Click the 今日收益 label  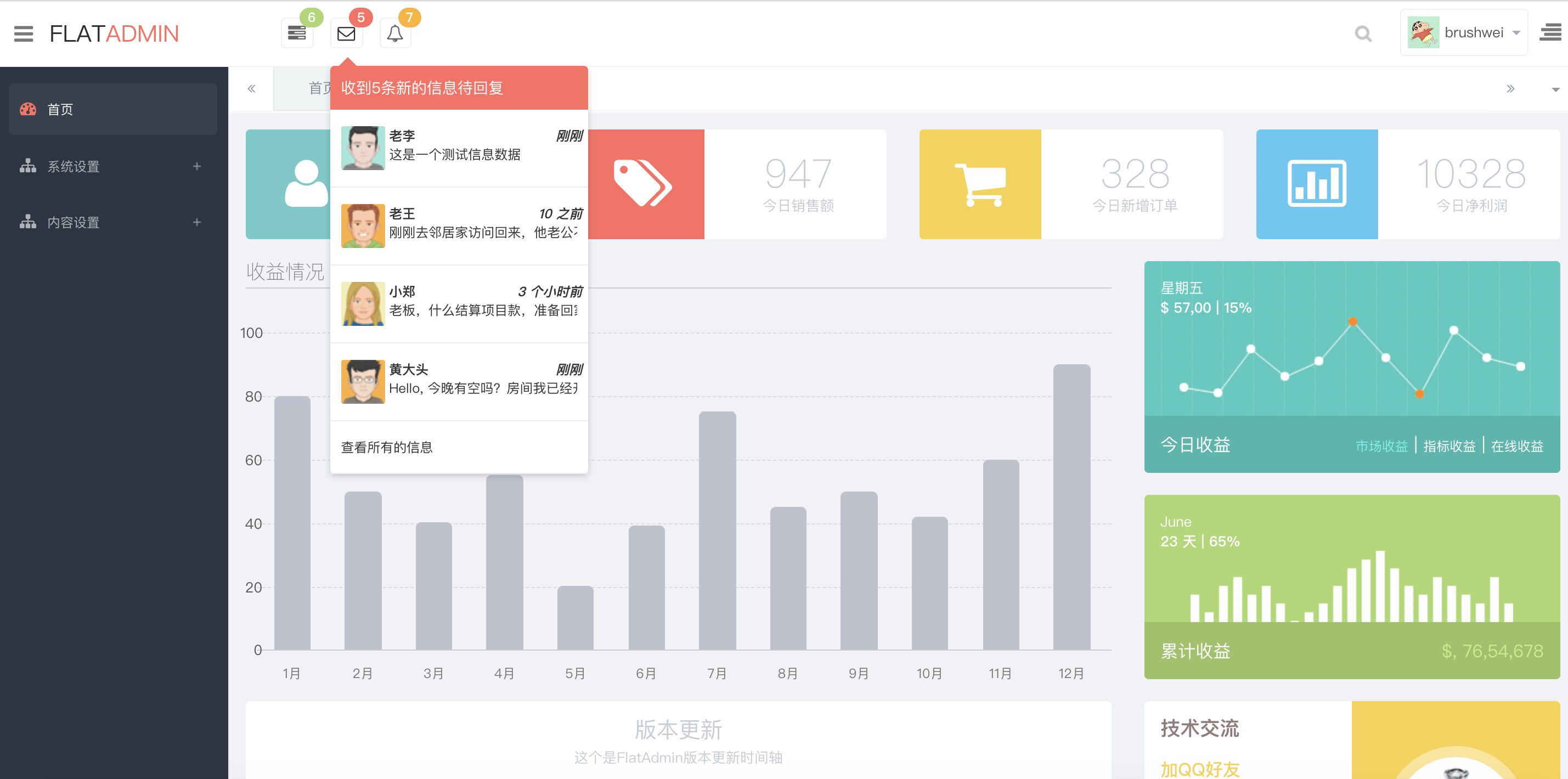point(1195,445)
